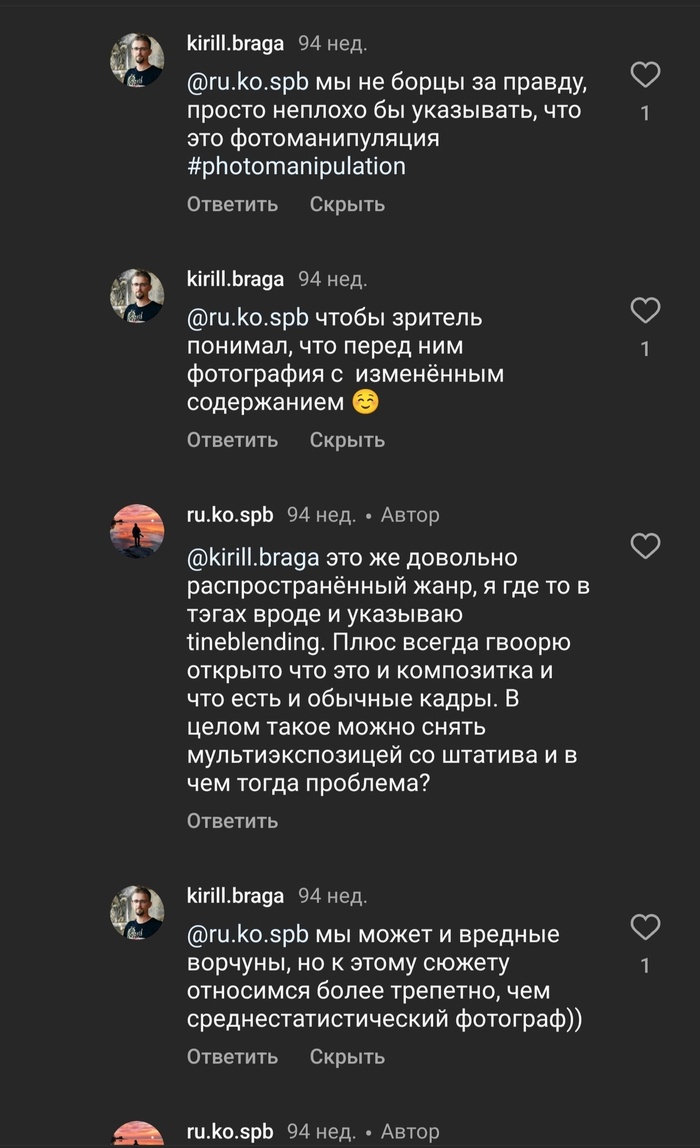This screenshot has width=700, height=1148.
Task: Click Ответить under the ворчуны comment
Action: [x=232, y=1057]
